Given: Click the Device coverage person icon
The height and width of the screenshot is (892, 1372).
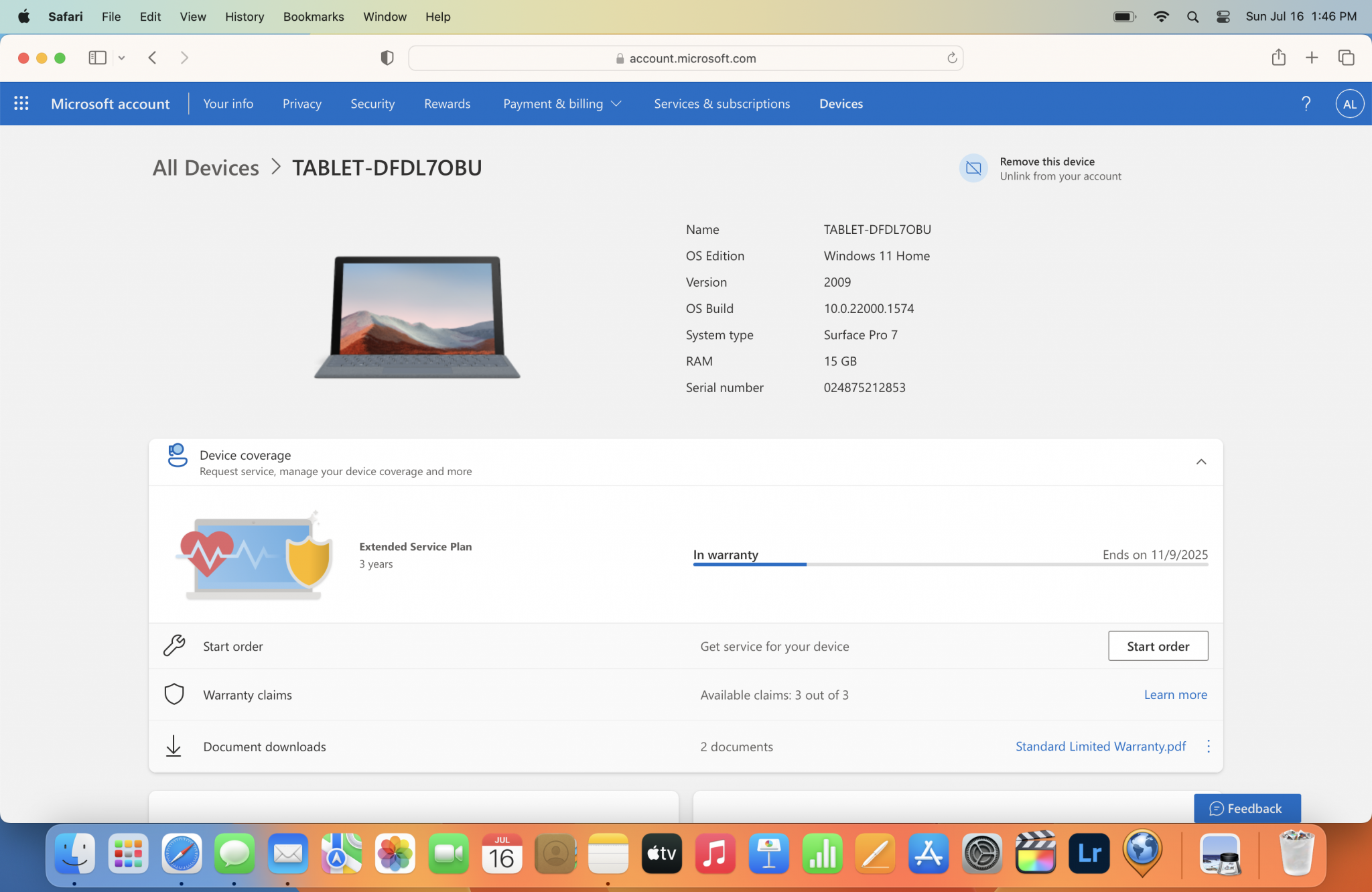Looking at the screenshot, I should pos(177,455).
